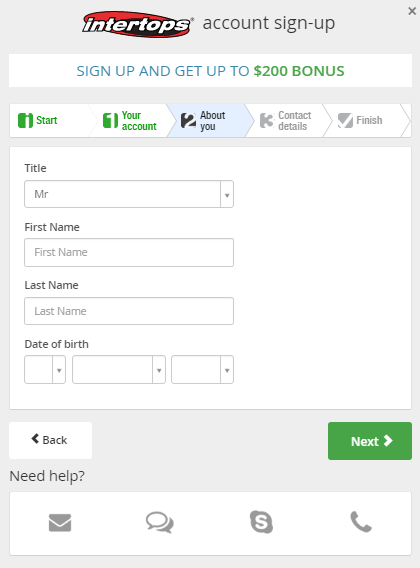Click the Intertops logo
This screenshot has width=420, height=568.
[x=138, y=24]
